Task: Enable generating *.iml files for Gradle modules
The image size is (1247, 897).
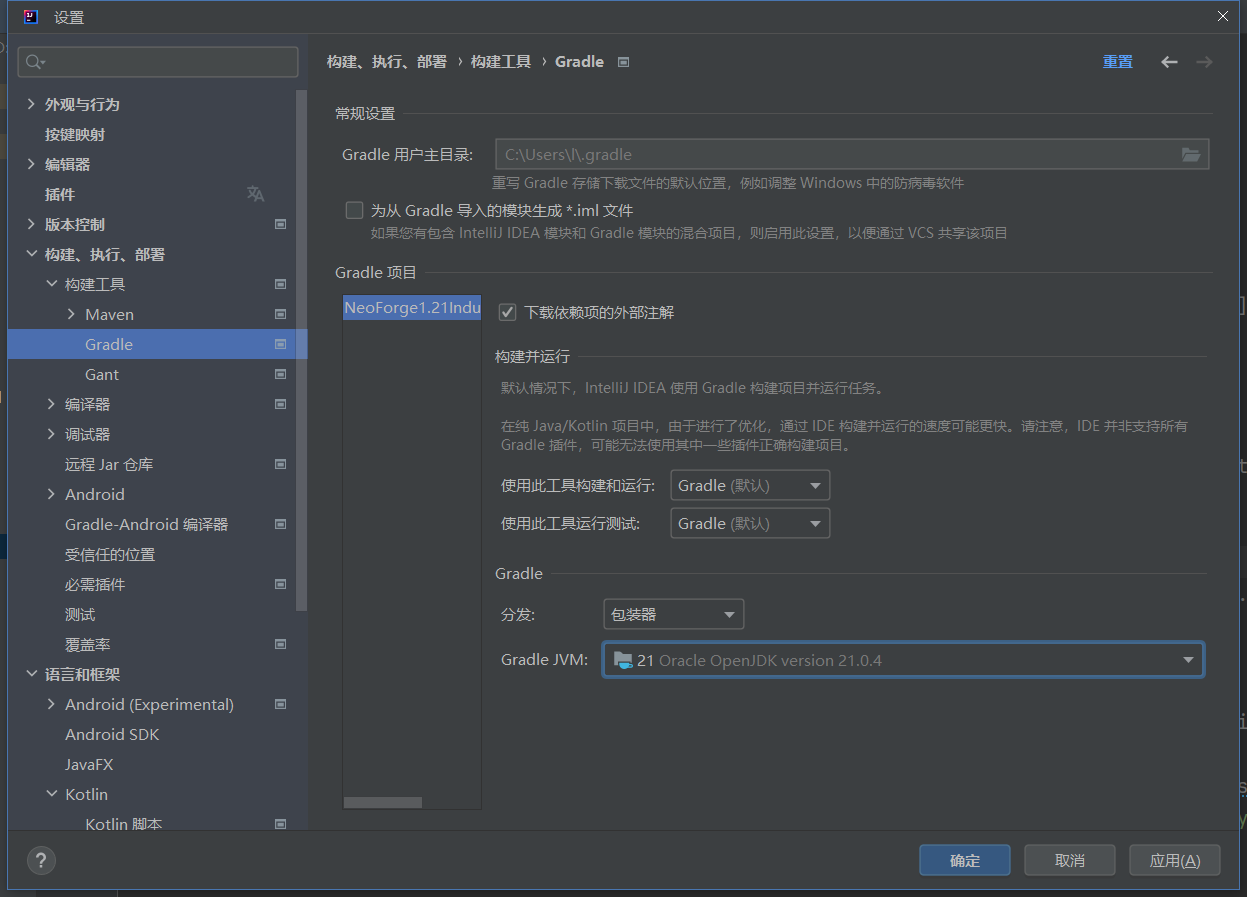Action: coord(354,210)
